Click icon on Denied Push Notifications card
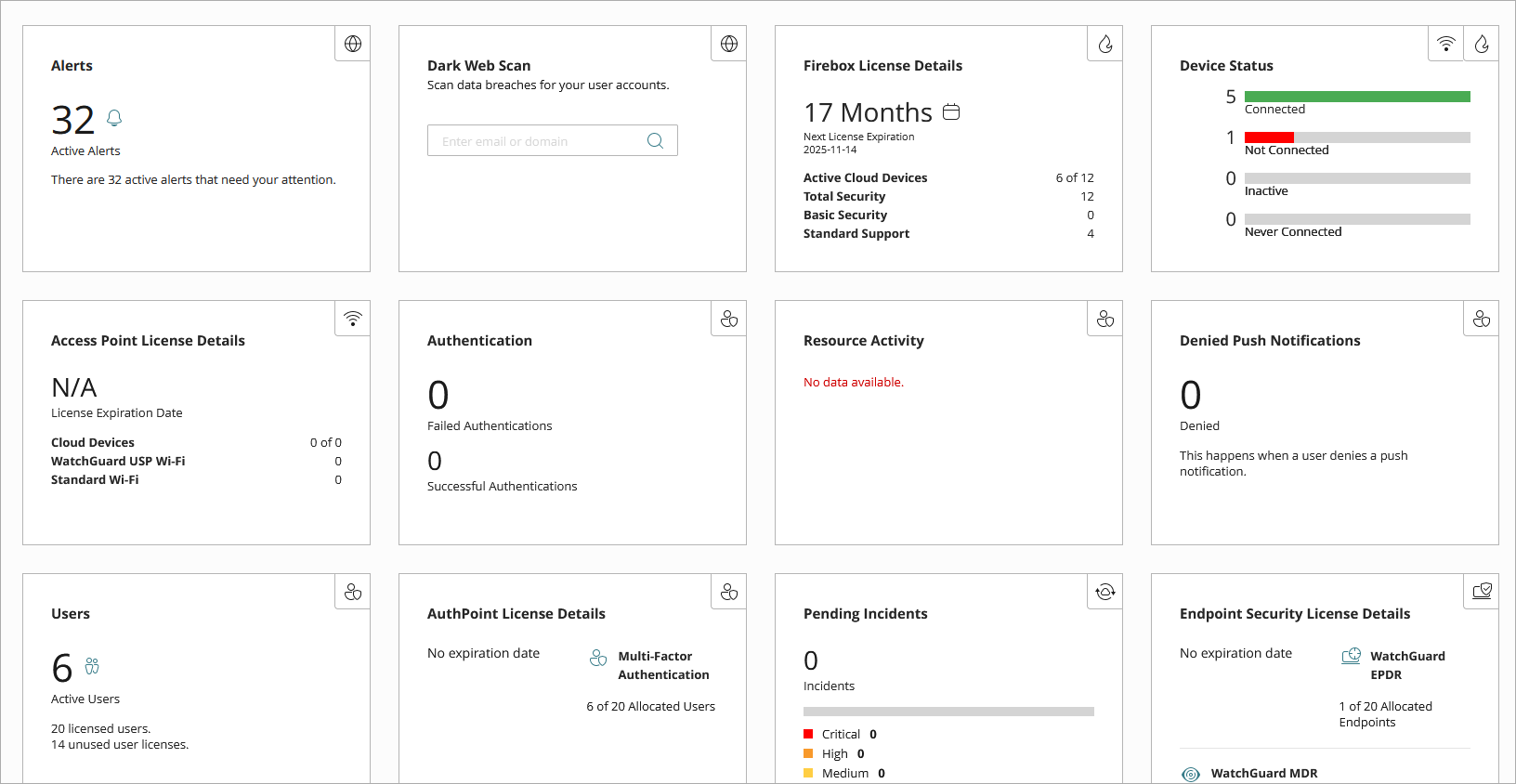 1482,319
